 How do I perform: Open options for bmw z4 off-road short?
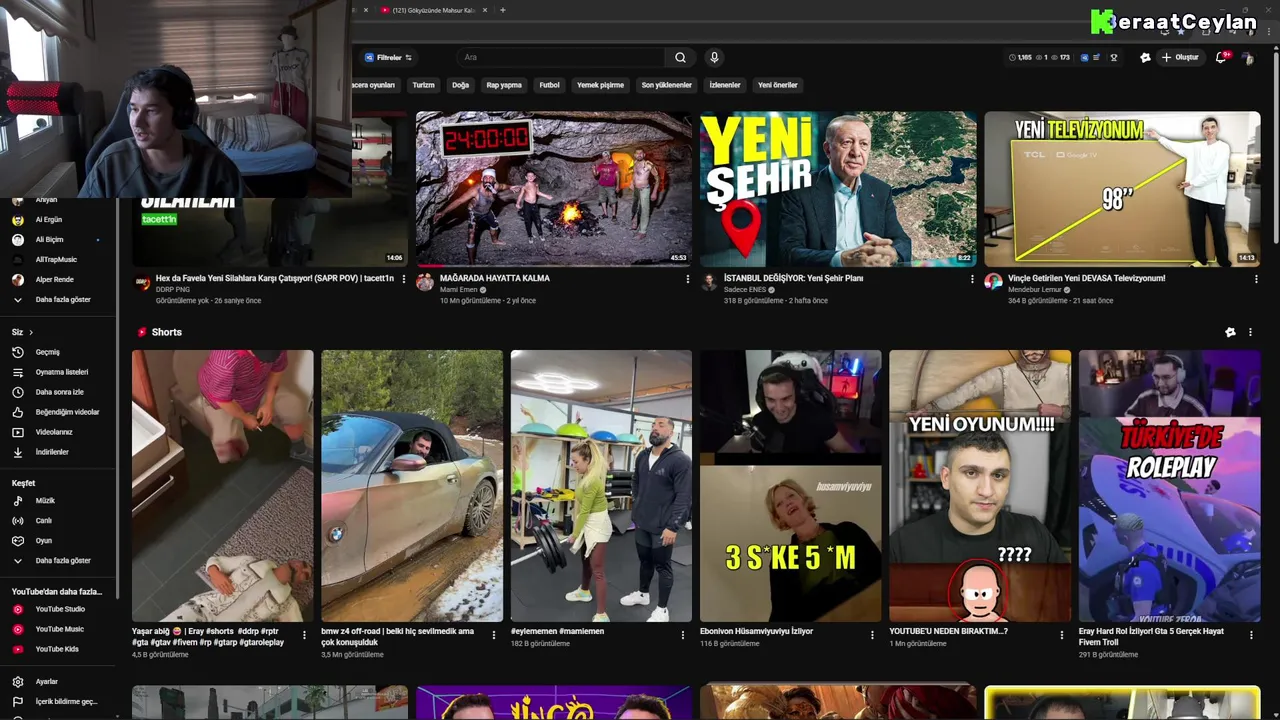click(x=494, y=635)
